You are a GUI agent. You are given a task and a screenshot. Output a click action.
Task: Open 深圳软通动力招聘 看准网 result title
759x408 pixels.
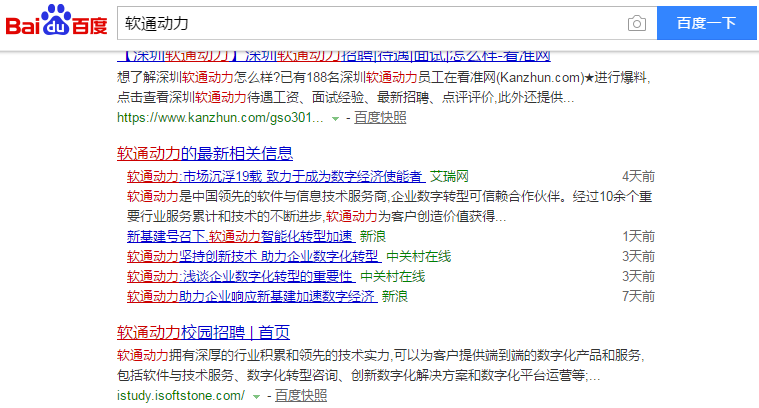pos(334,56)
